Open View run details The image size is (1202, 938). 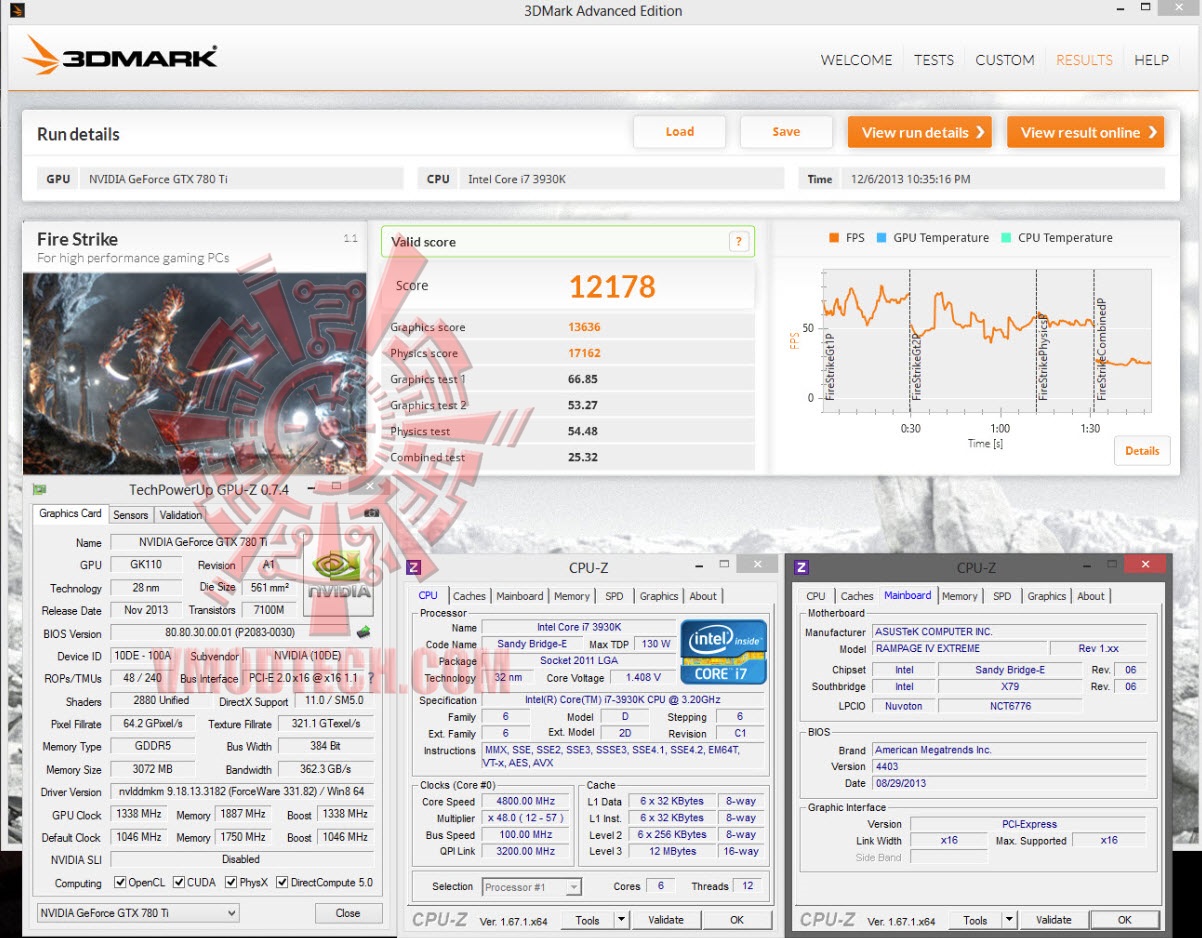pos(920,132)
